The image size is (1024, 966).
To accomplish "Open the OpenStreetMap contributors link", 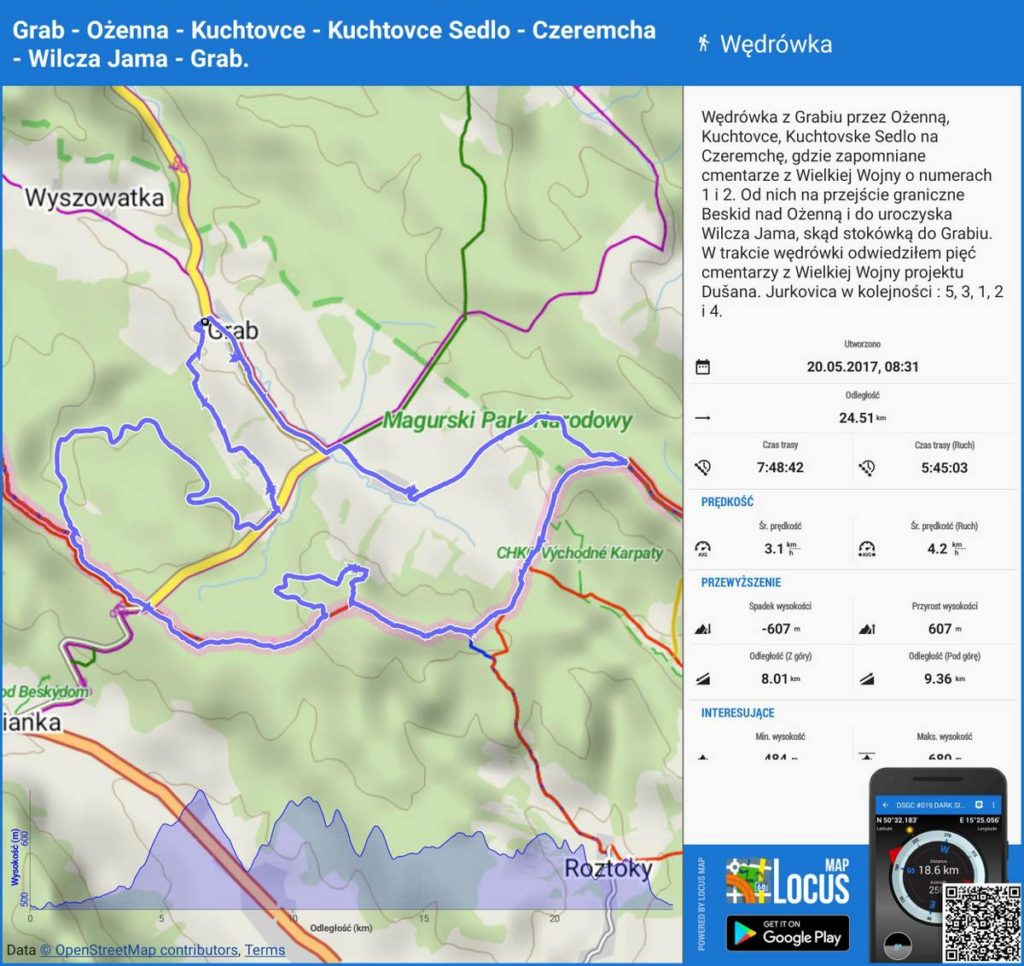I will (138, 950).
